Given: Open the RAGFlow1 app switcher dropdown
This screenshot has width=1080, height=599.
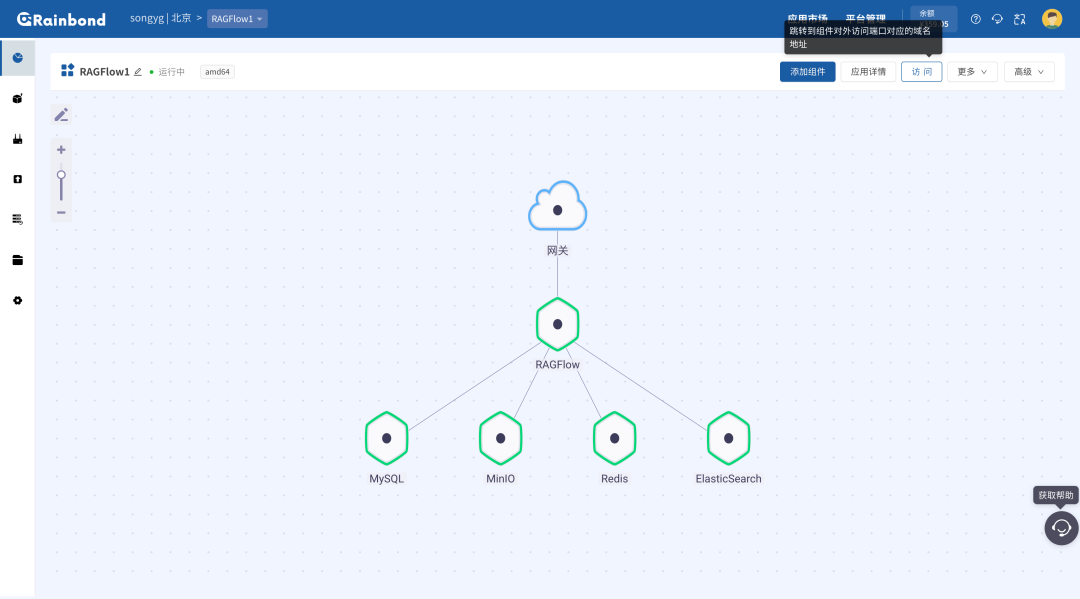Looking at the screenshot, I should tap(237, 19).
